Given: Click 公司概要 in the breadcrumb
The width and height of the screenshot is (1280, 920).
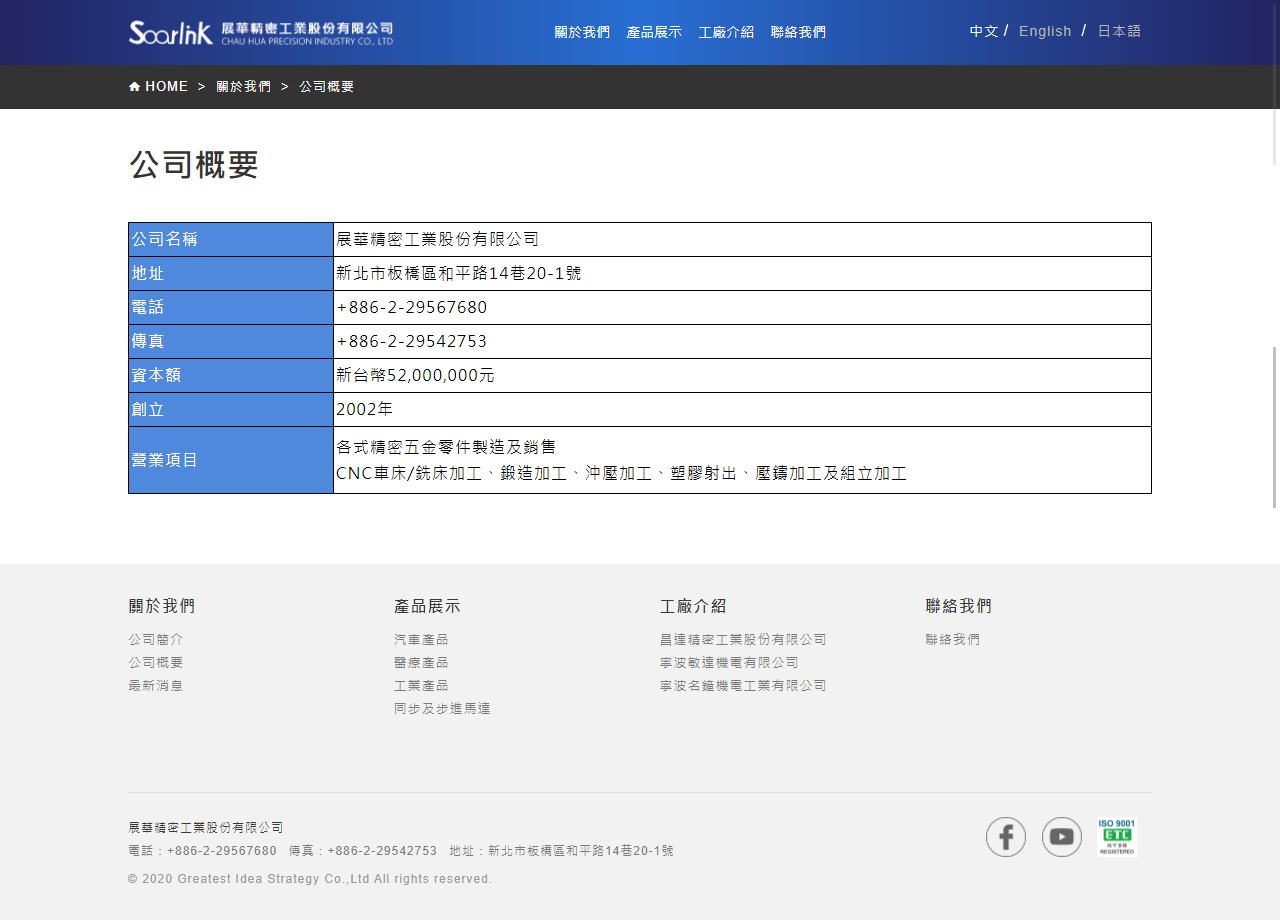Looking at the screenshot, I should [x=327, y=87].
